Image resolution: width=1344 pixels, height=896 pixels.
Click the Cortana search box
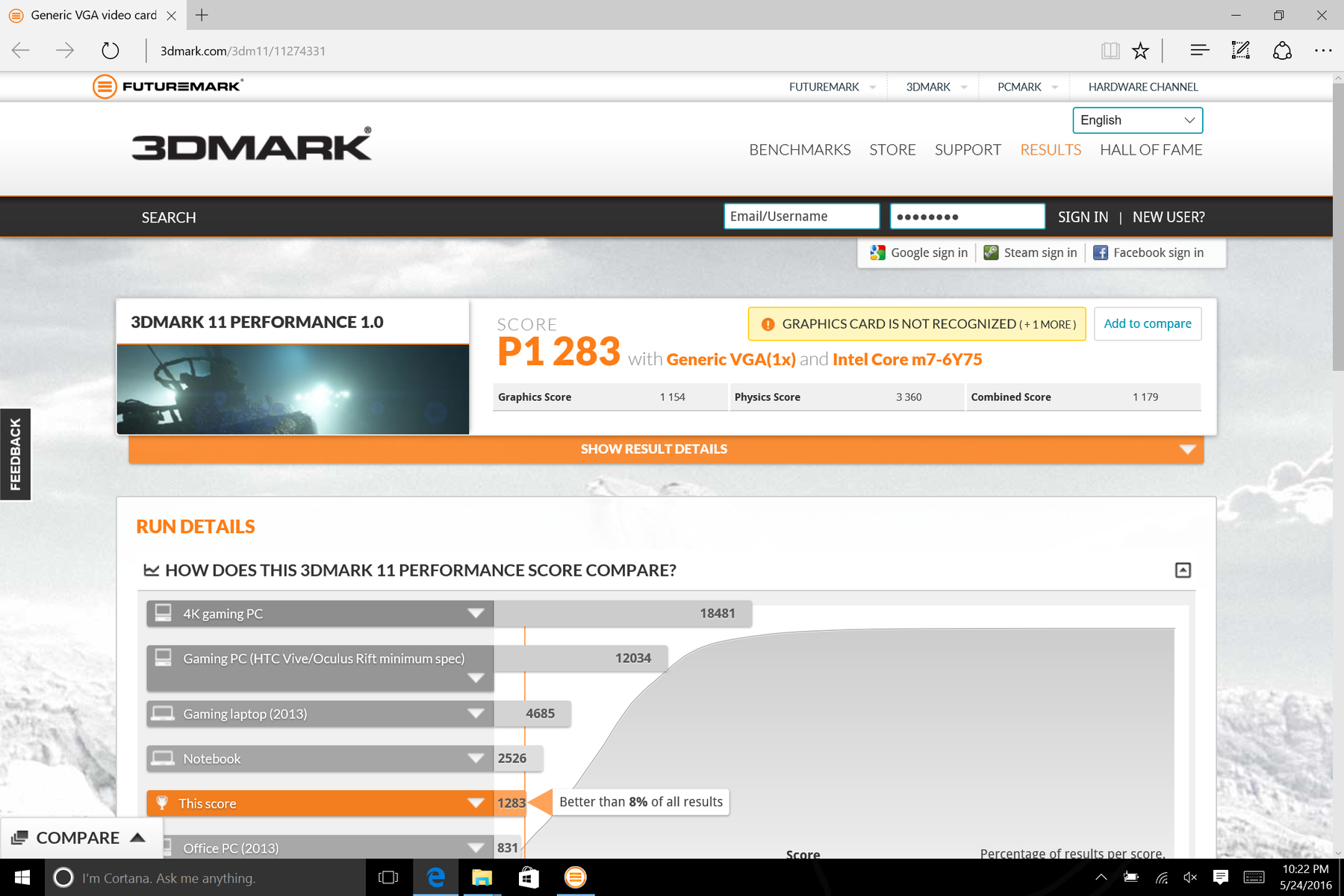206,877
